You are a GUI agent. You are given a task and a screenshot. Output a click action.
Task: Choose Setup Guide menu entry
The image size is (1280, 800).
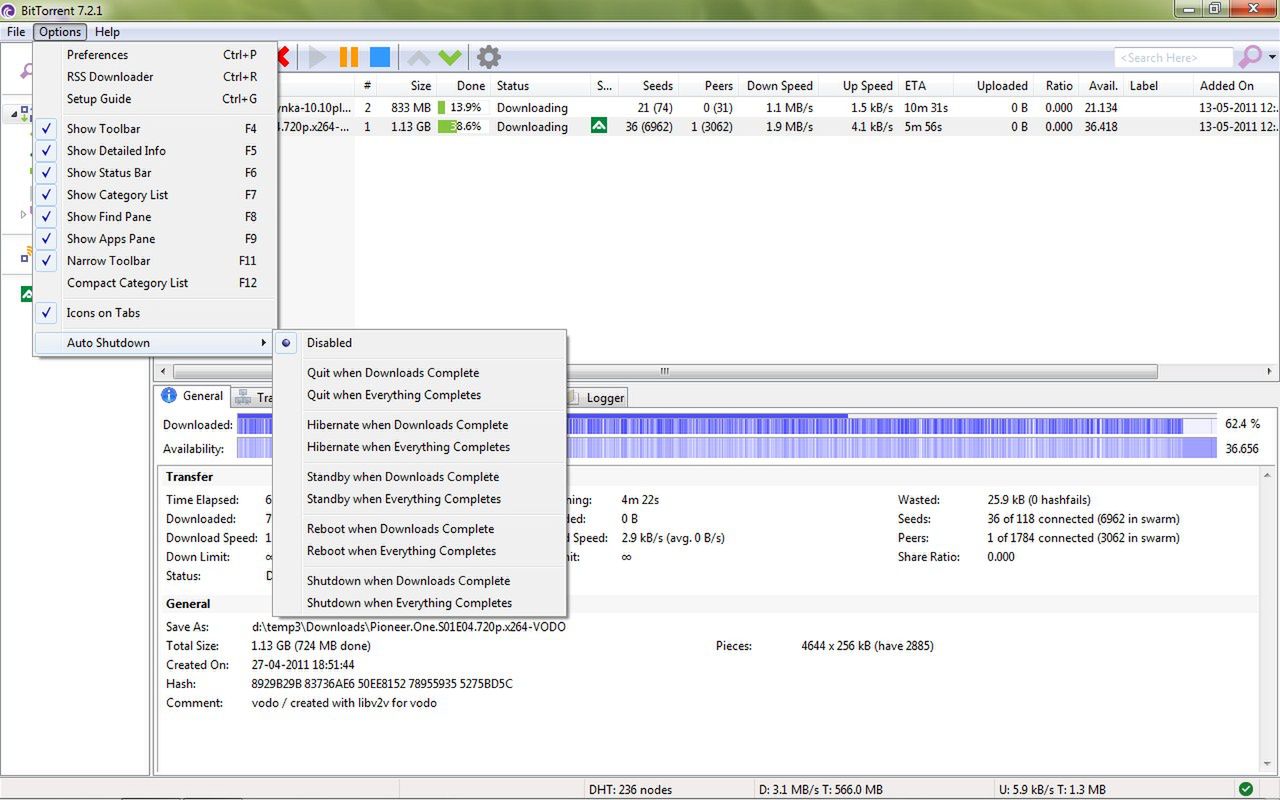pyautogui.click(x=155, y=98)
